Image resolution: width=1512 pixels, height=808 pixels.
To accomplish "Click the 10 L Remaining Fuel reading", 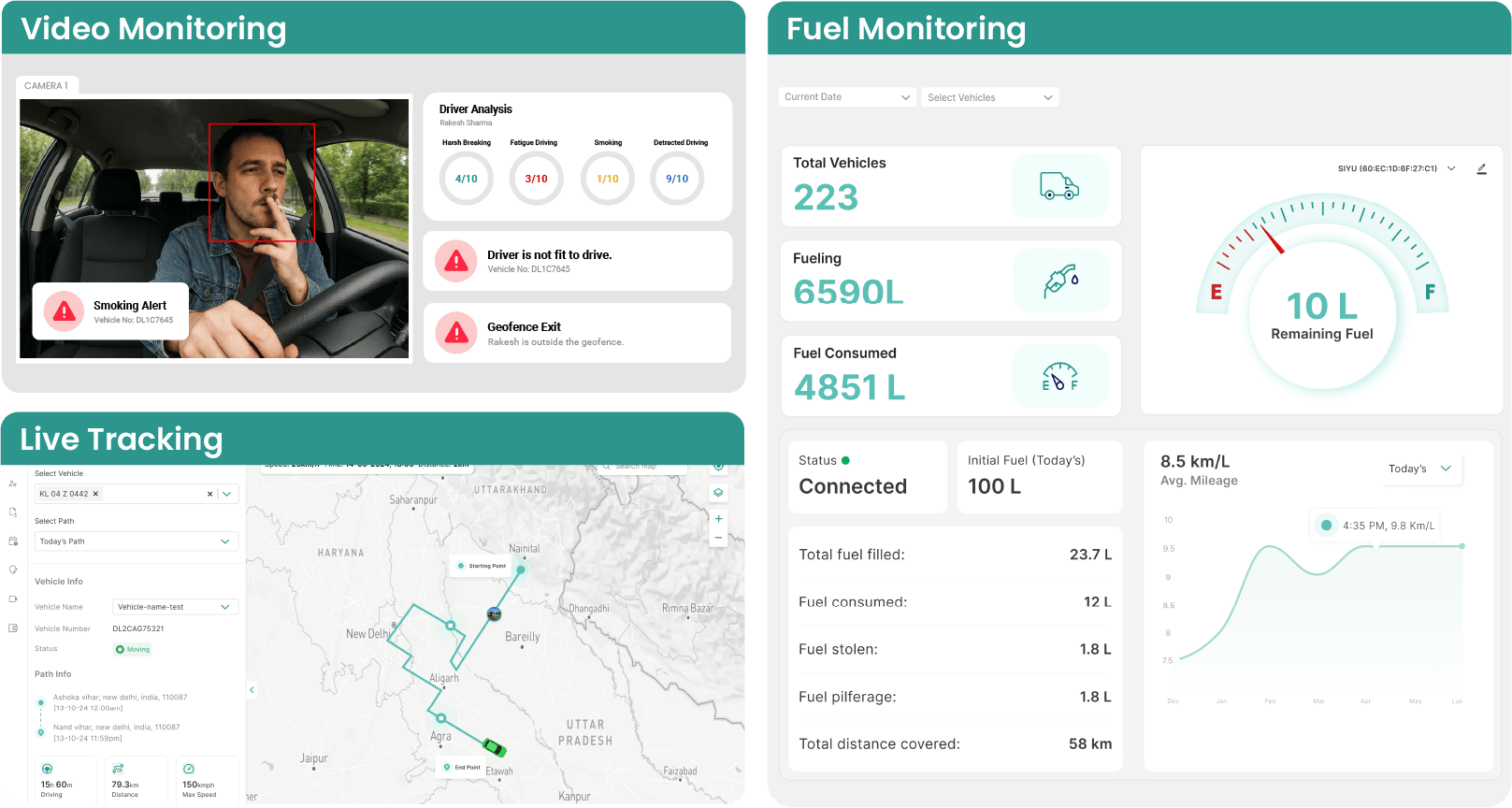I will (x=1322, y=316).
